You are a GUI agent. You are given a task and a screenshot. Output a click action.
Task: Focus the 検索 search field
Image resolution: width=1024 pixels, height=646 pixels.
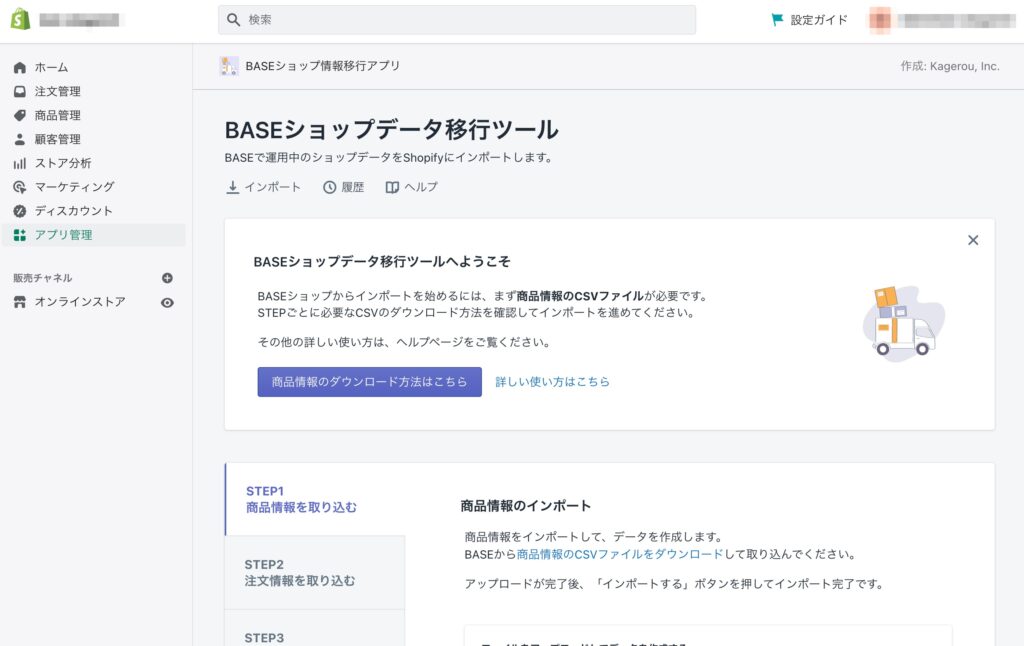click(456, 20)
